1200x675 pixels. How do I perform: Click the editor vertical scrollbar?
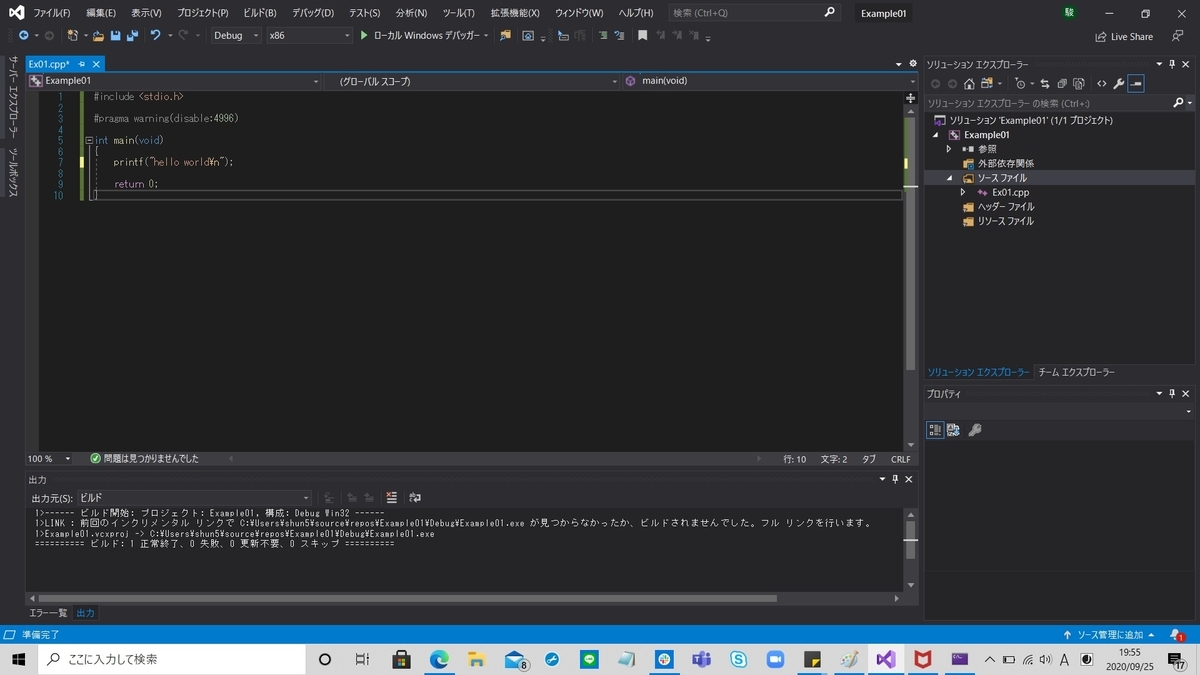tap(910, 243)
